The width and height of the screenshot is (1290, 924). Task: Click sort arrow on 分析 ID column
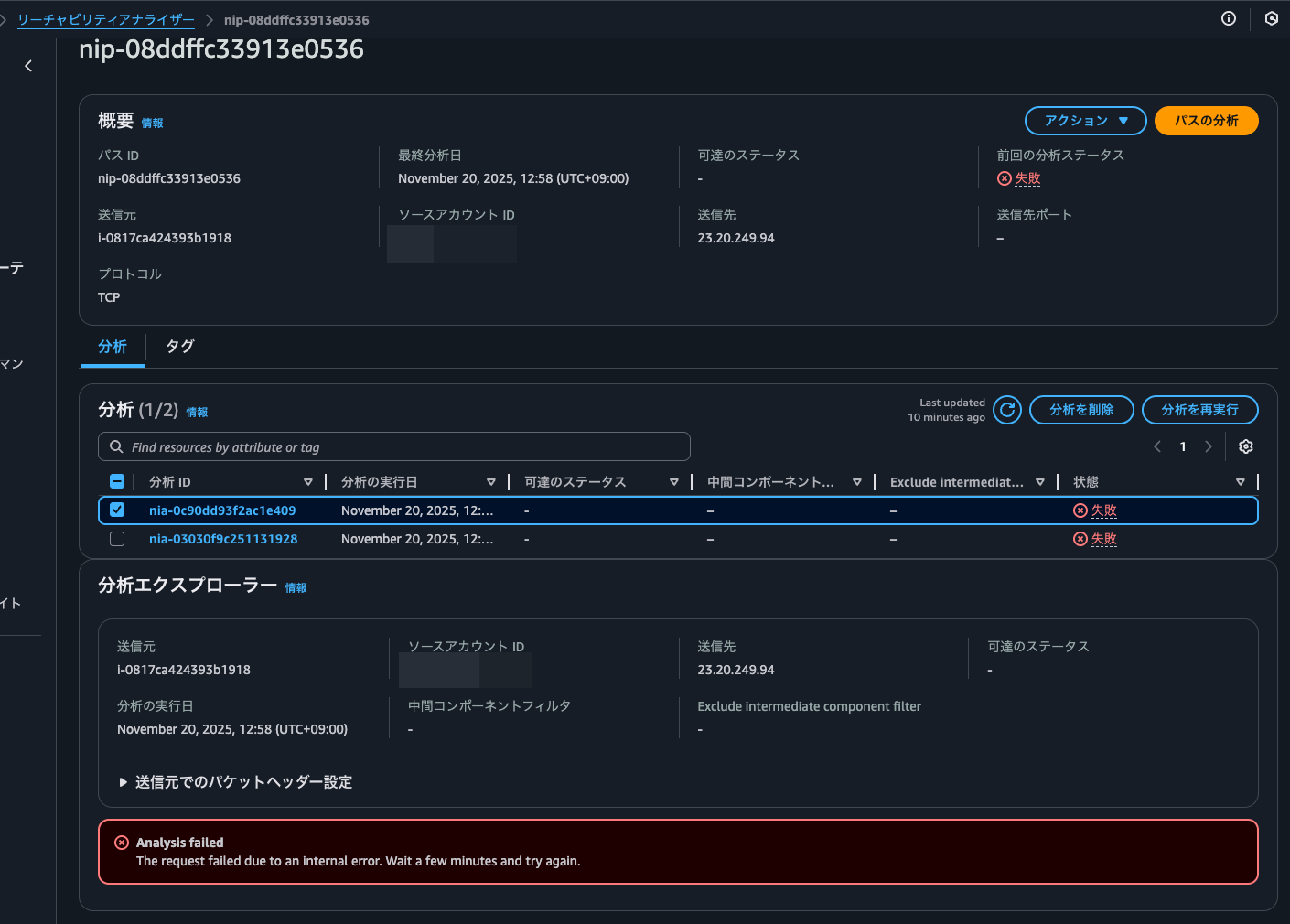[307, 482]
